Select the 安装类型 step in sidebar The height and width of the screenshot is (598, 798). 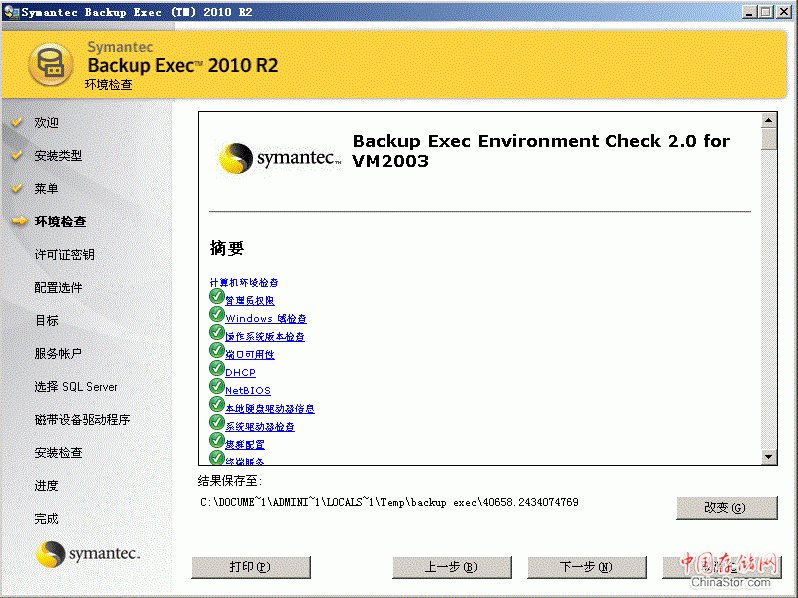(58, 155)
